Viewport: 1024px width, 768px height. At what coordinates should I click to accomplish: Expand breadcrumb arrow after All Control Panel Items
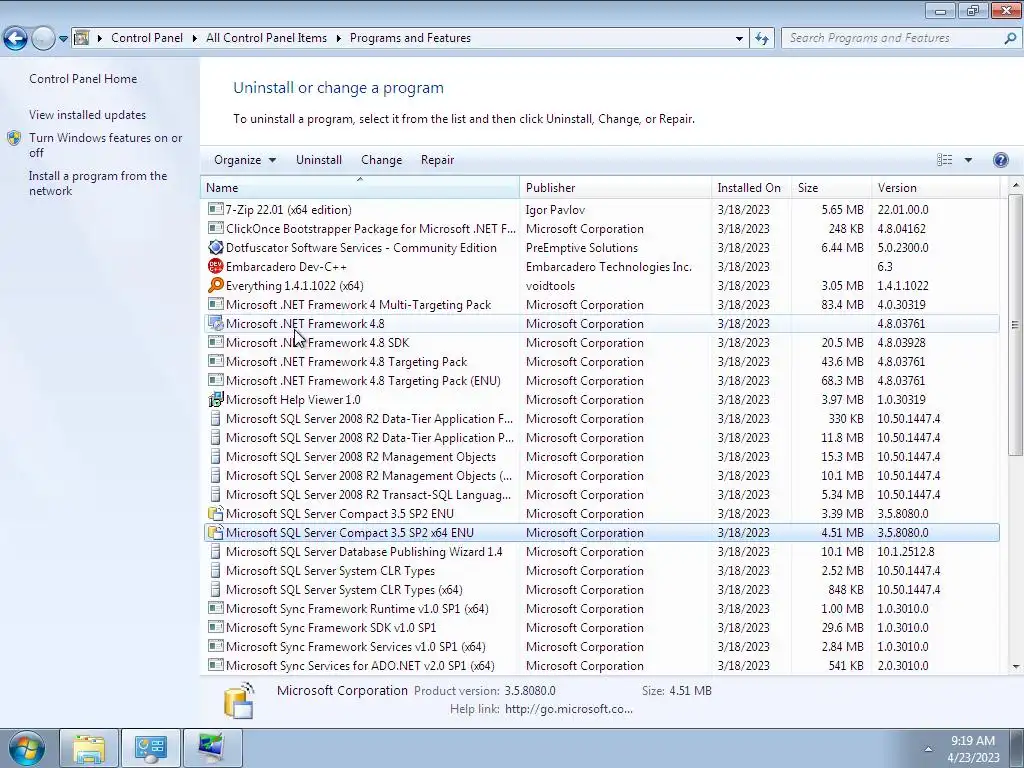click(338, 38)
